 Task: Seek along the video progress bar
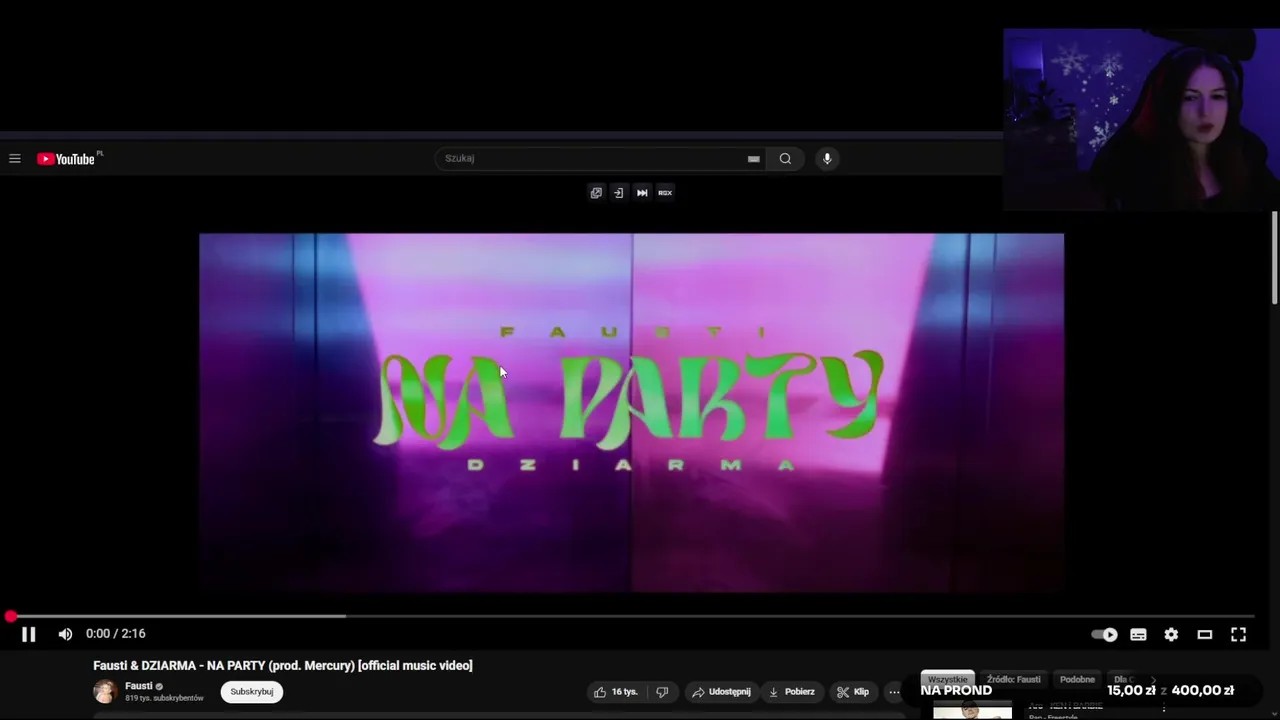632,617
